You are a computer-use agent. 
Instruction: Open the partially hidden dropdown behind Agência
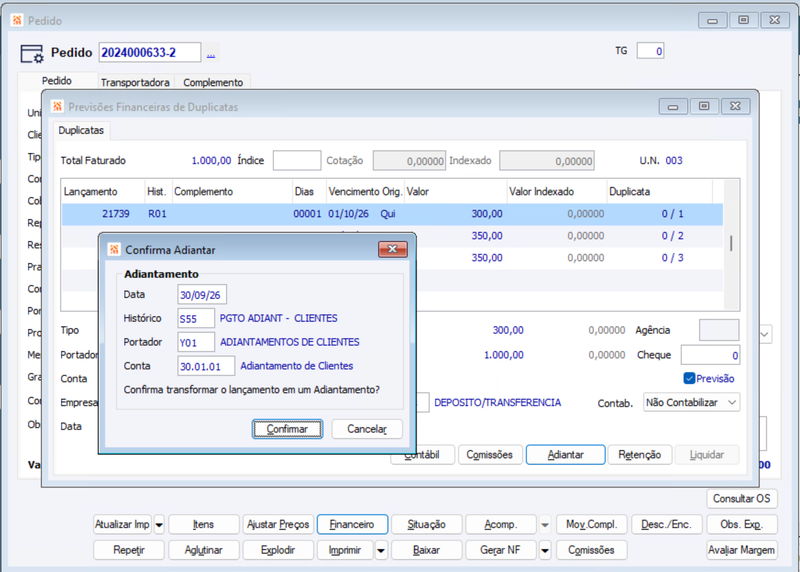tap(765, 335)
